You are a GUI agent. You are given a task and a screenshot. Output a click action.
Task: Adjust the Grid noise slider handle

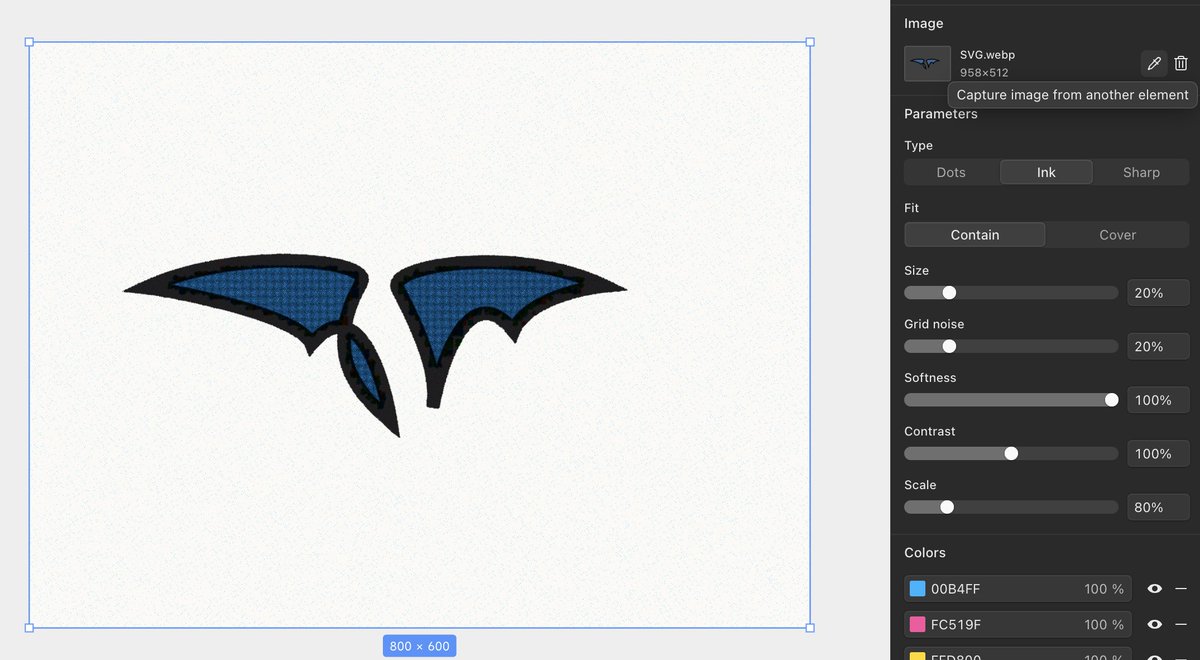click(949, 346)
